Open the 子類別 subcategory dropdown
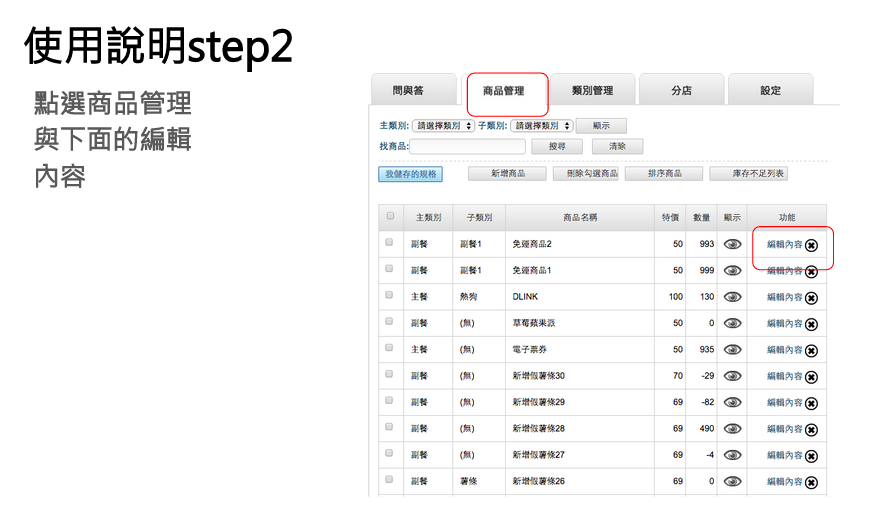This screenshot has height=530, width=885. (x=541, y=126)
